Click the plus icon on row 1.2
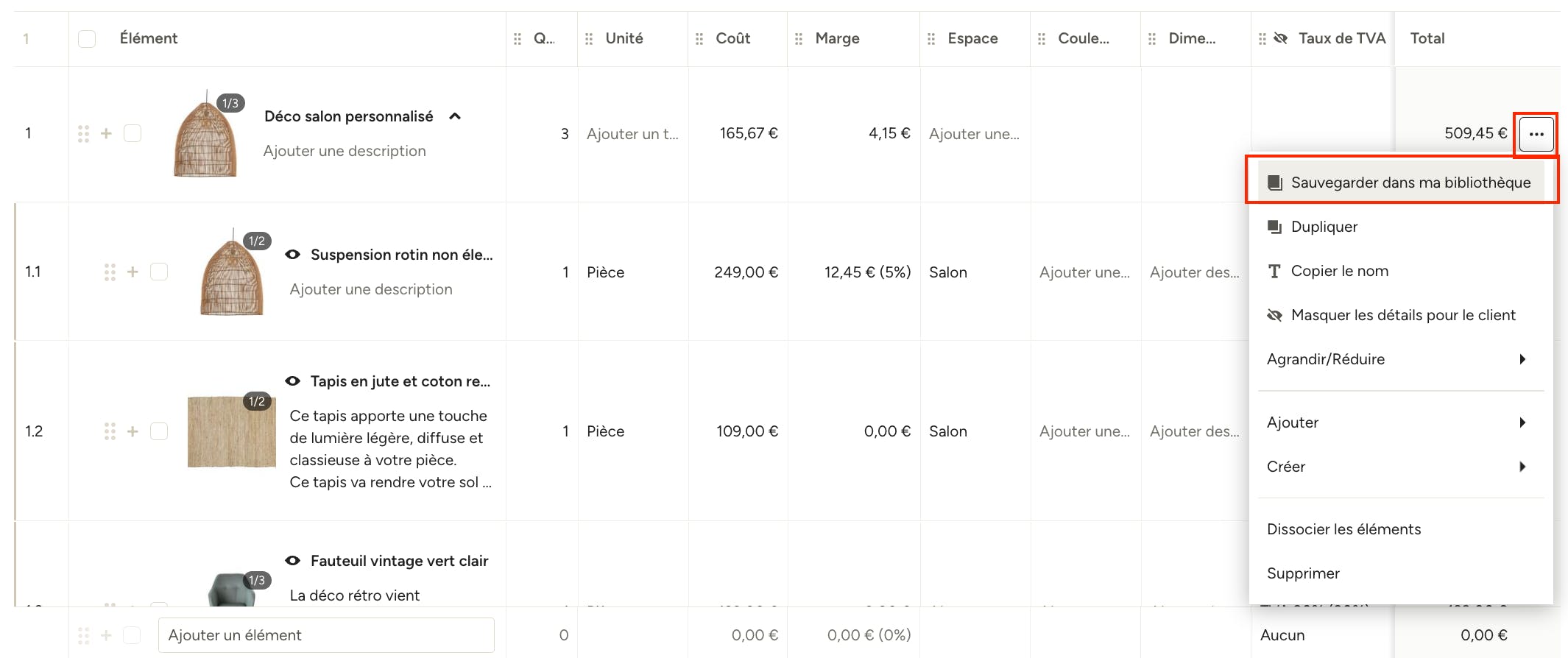Viewport: 1568px width, 658px height. tap(133, 431)
